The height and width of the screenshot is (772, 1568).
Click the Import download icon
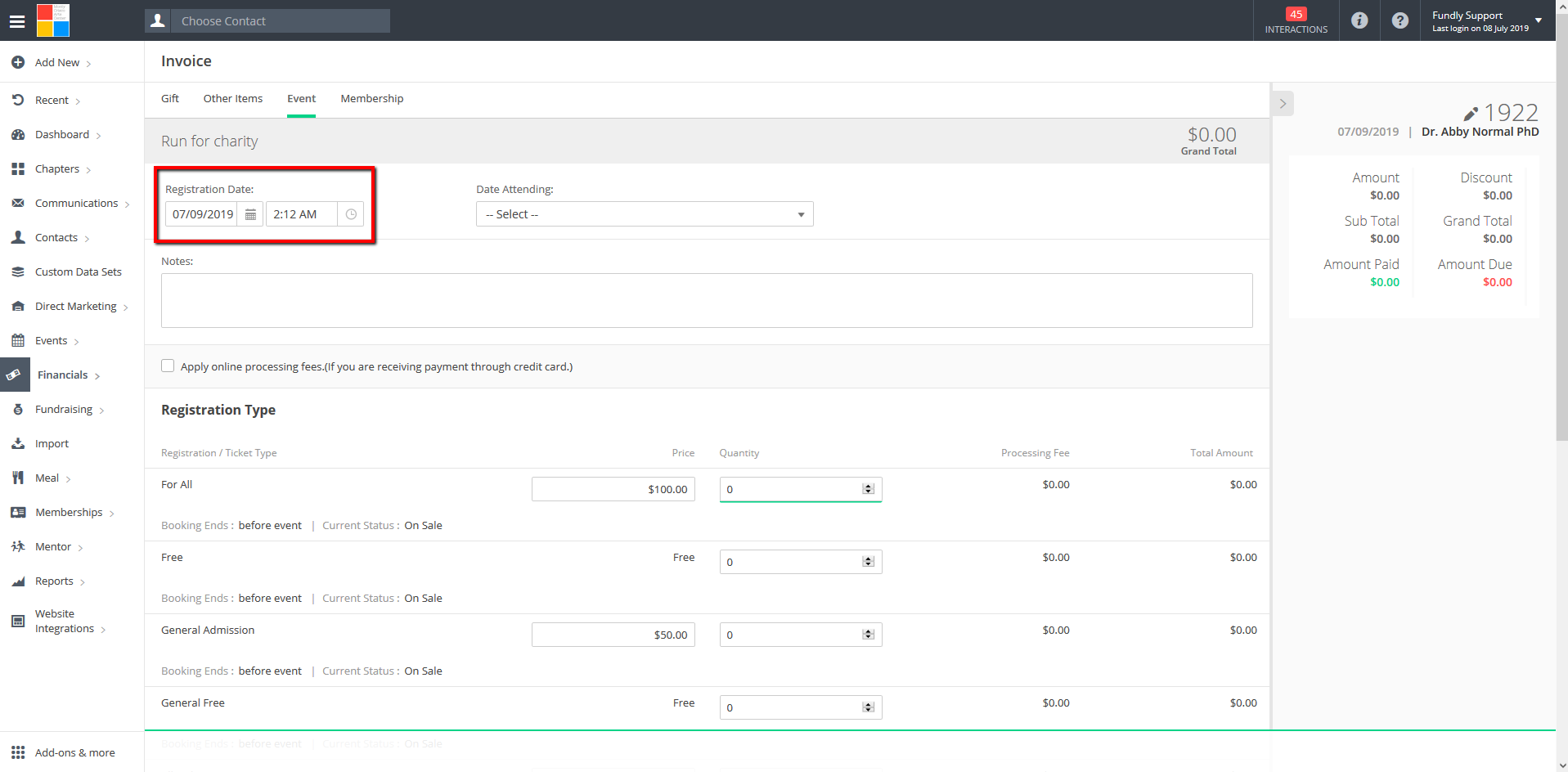coord(18,443)
